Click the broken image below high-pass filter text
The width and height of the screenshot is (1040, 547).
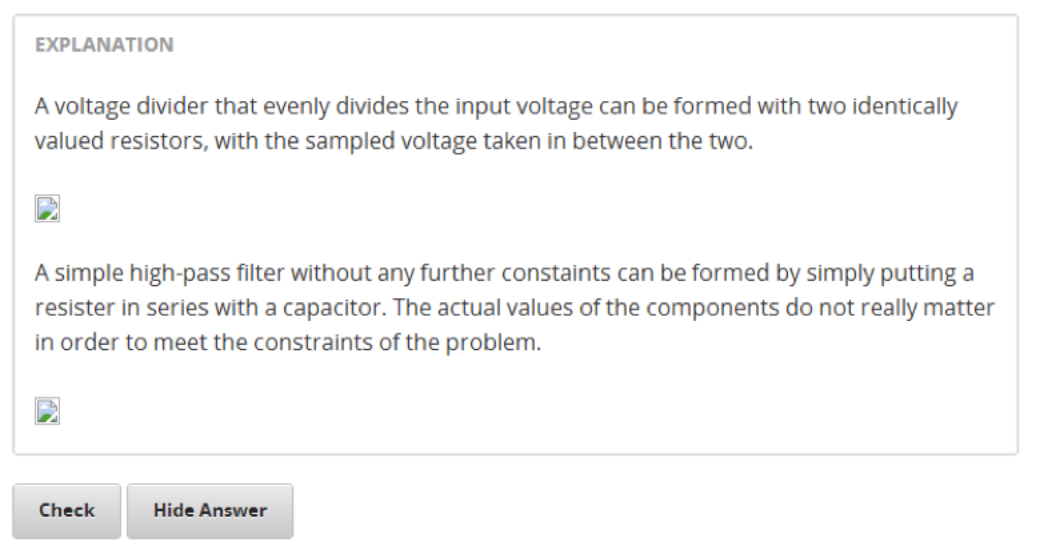click(47, 411)
